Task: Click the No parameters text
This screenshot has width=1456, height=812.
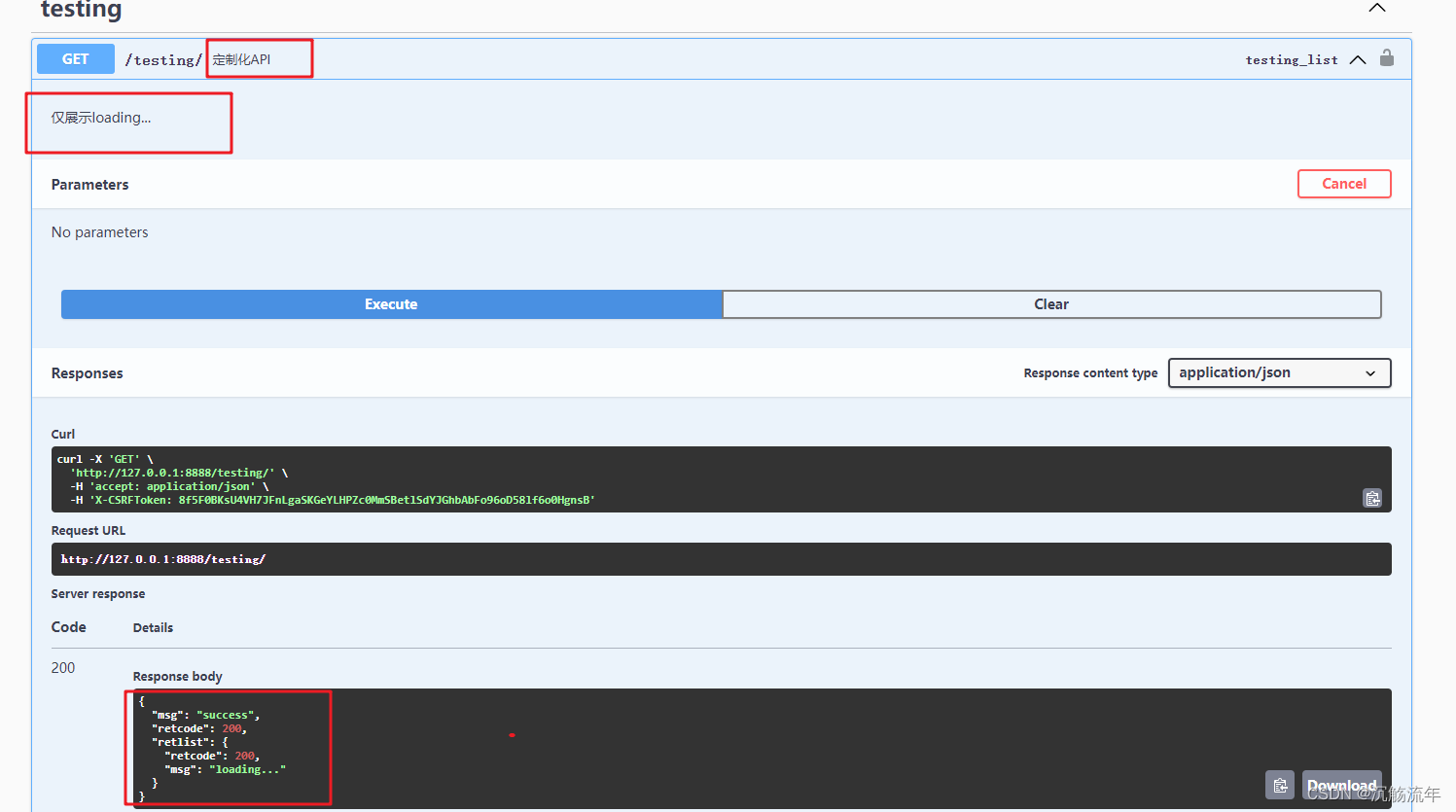Action: click(100, 232)
